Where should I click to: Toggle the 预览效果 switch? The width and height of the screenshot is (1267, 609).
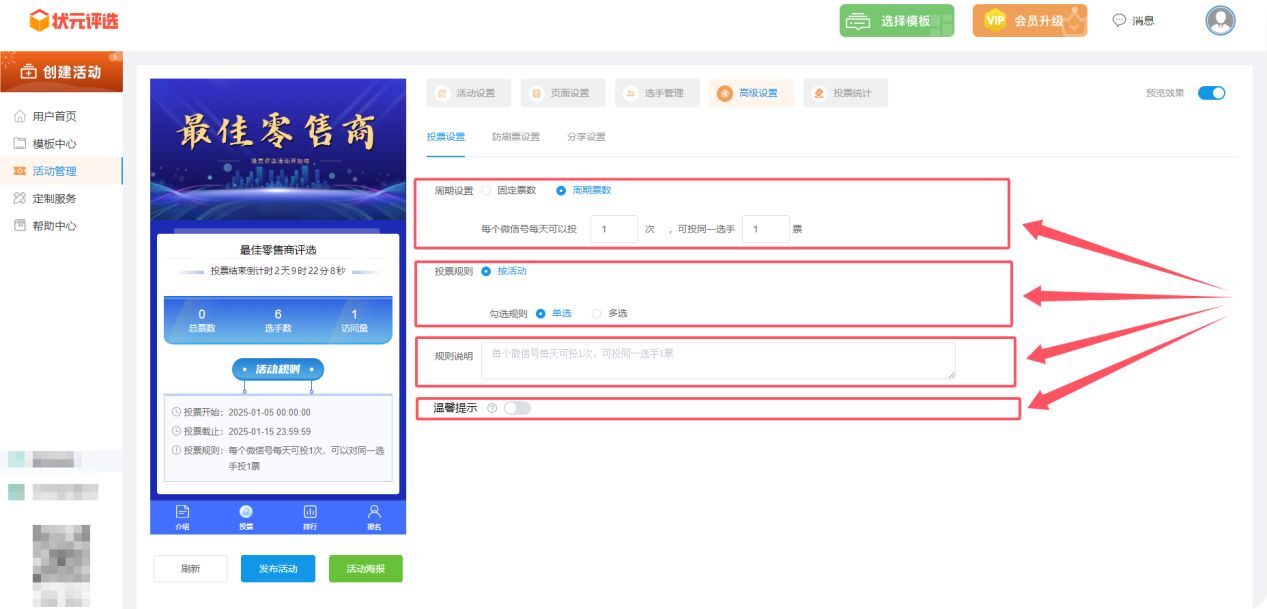pos(1211,93)
